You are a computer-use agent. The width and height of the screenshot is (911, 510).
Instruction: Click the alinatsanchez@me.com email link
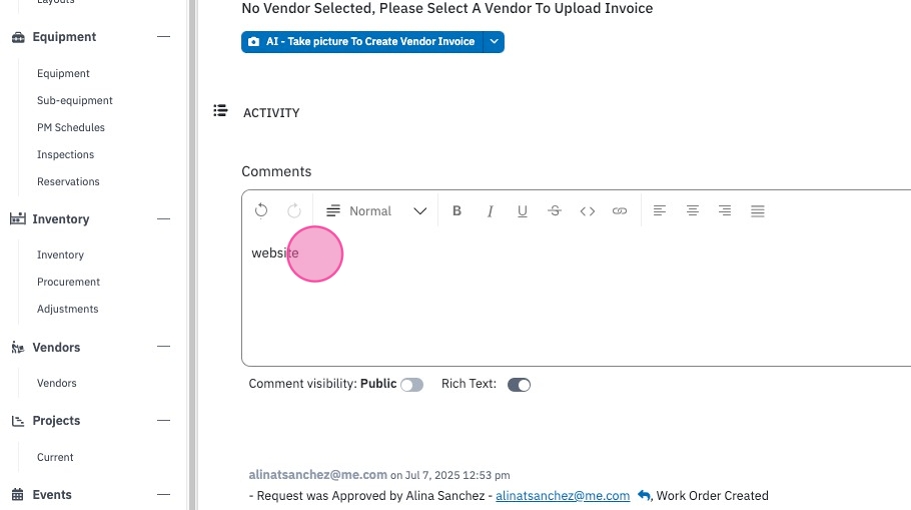pos(562,495)
